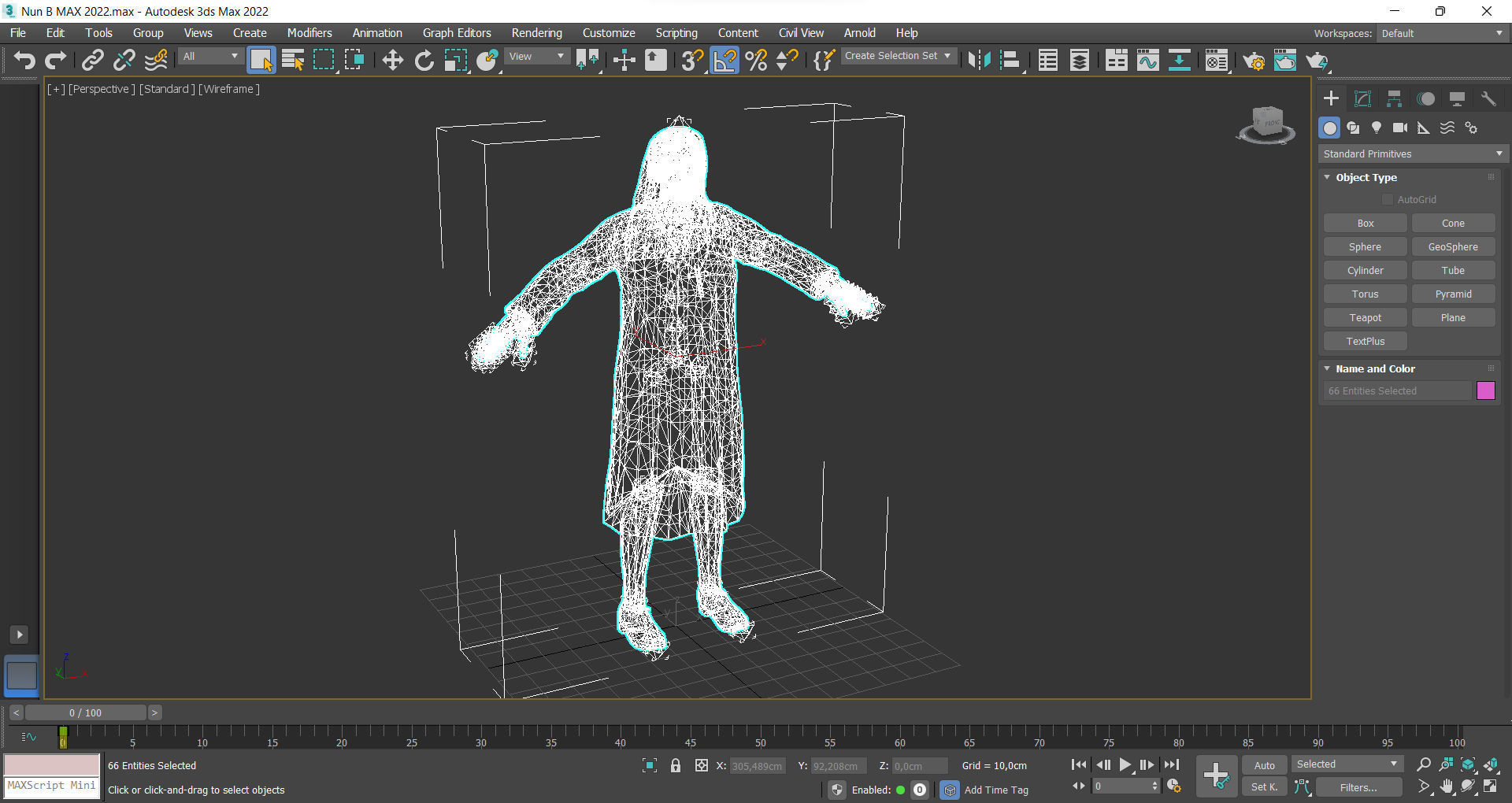Open the Civil View menu
The width and height of the screenshot is (1512, 803).
[x=801, y=33]
